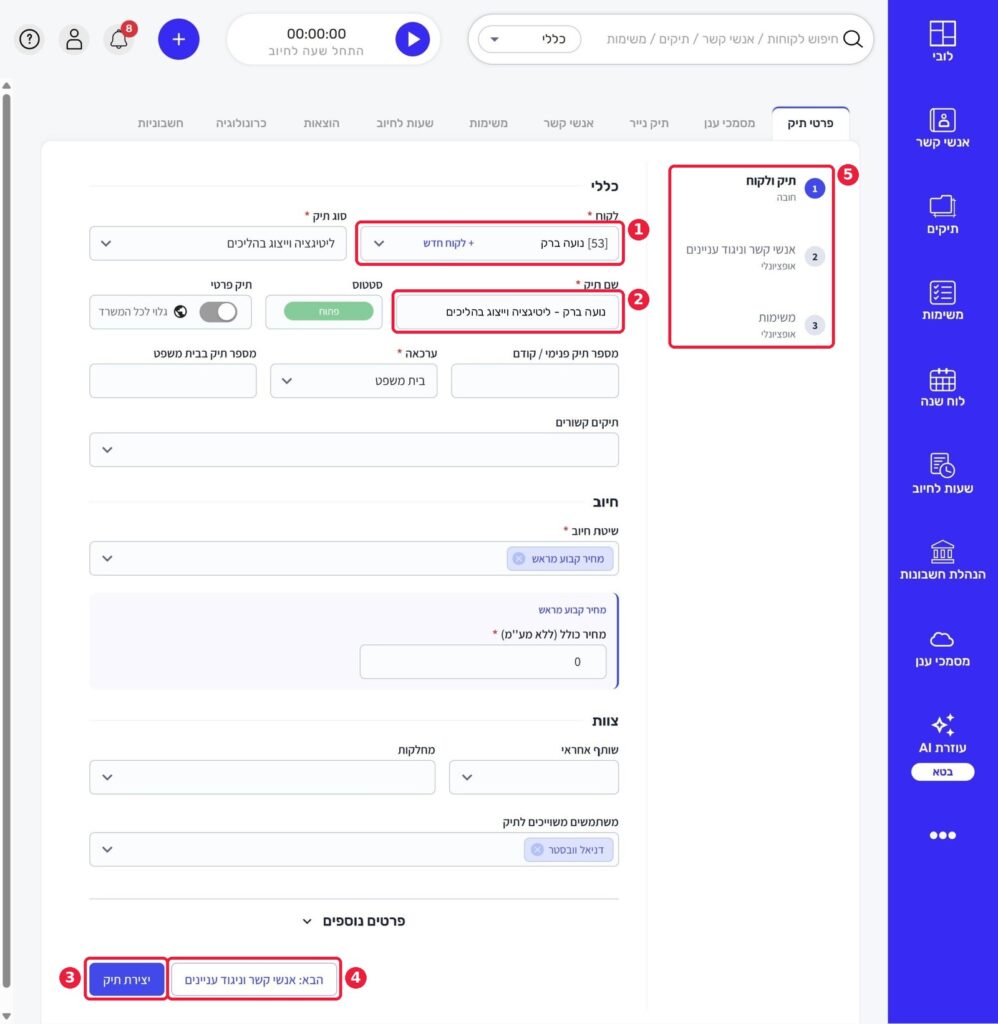998x1024 pixels.
Task: Switch to the שעות לחיוב tab
Action: (404, 123)
